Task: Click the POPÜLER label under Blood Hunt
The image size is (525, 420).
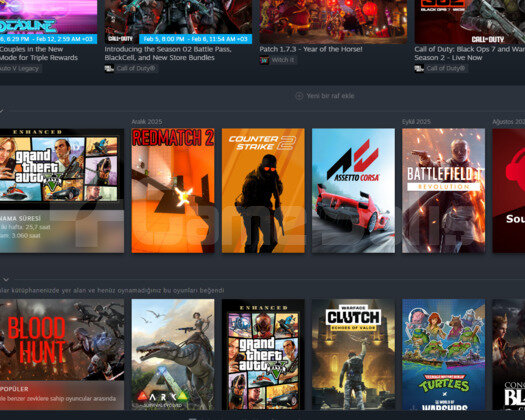Action: [x=14, y=389]
